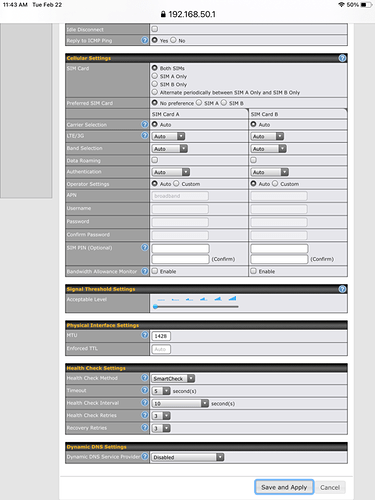Open help for MTU
The image size is (375, 500).
tap(144, 335)
